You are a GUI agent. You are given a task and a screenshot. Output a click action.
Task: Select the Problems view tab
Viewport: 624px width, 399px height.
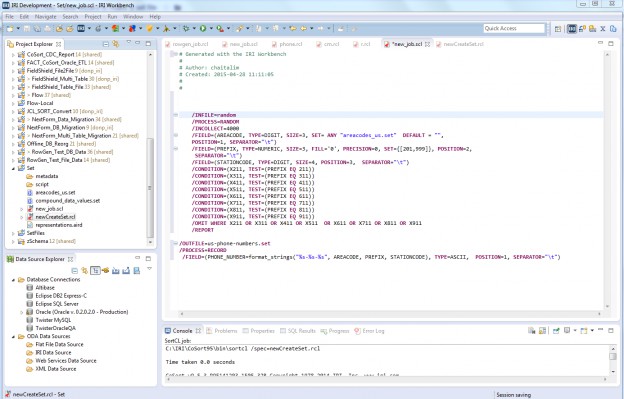[222, 331]
